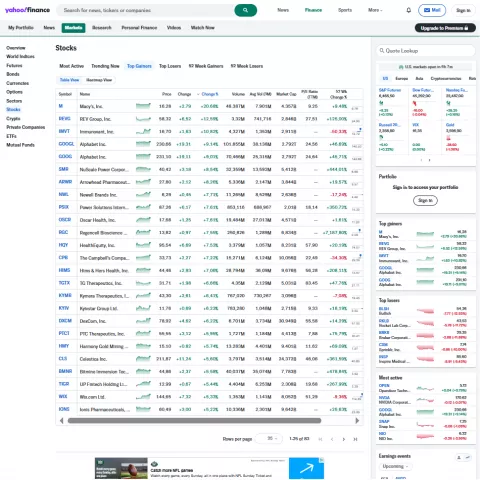Open Crypto in left sidebar
This screenshot has width=480, height=480.
13,118
